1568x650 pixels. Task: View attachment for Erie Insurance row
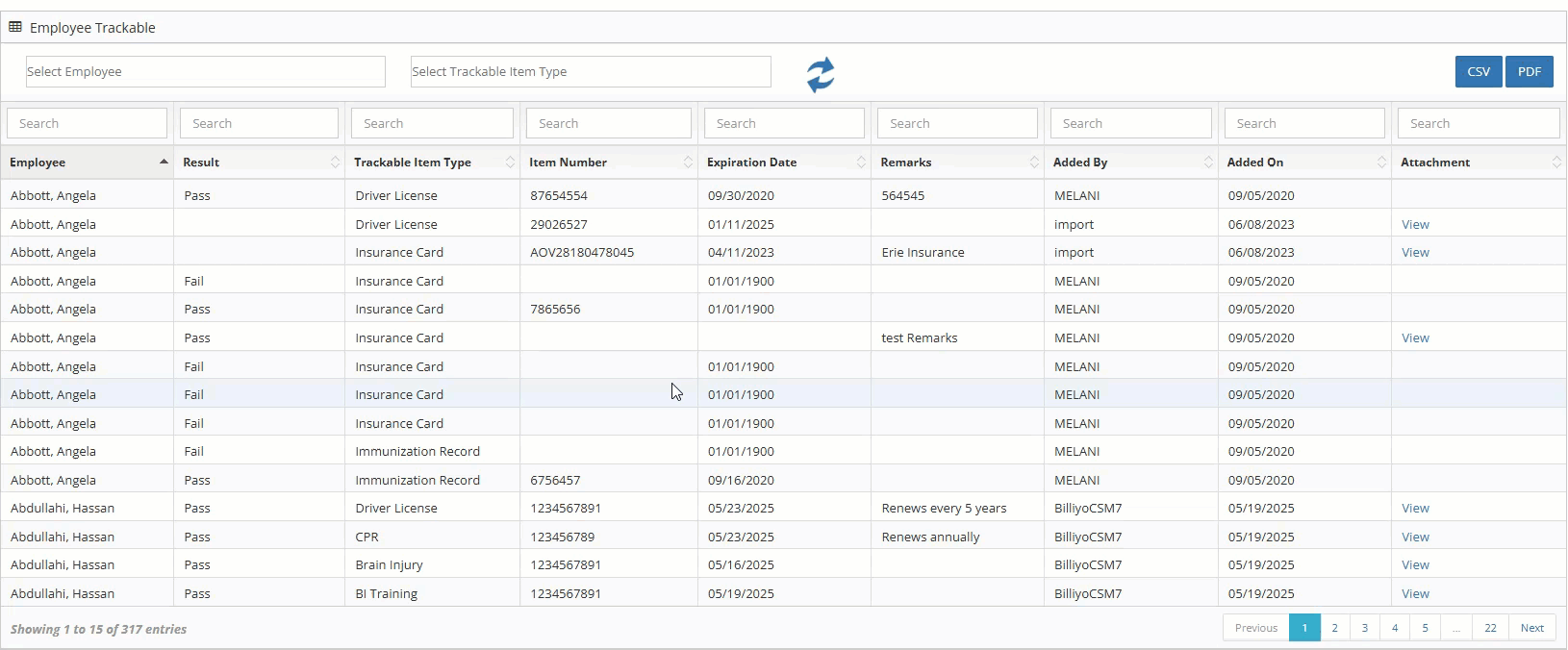tap(1415, 253)
